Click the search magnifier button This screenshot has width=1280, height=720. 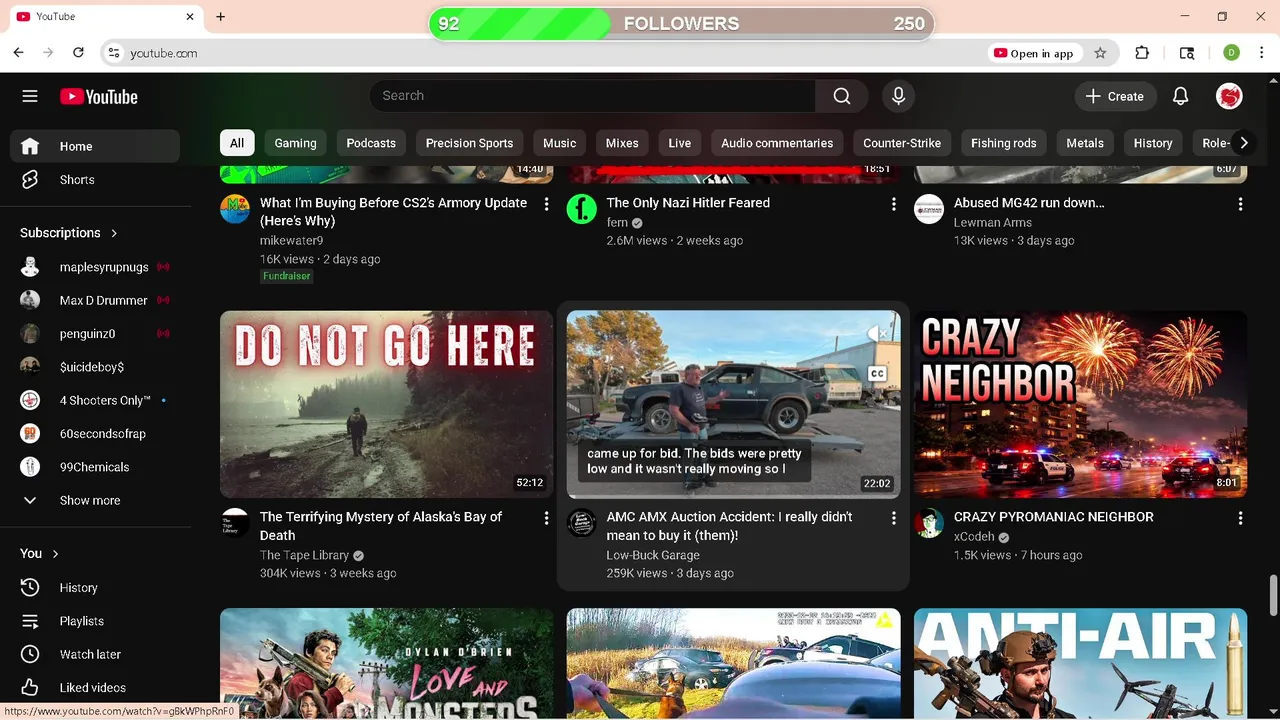pos(842,96)
